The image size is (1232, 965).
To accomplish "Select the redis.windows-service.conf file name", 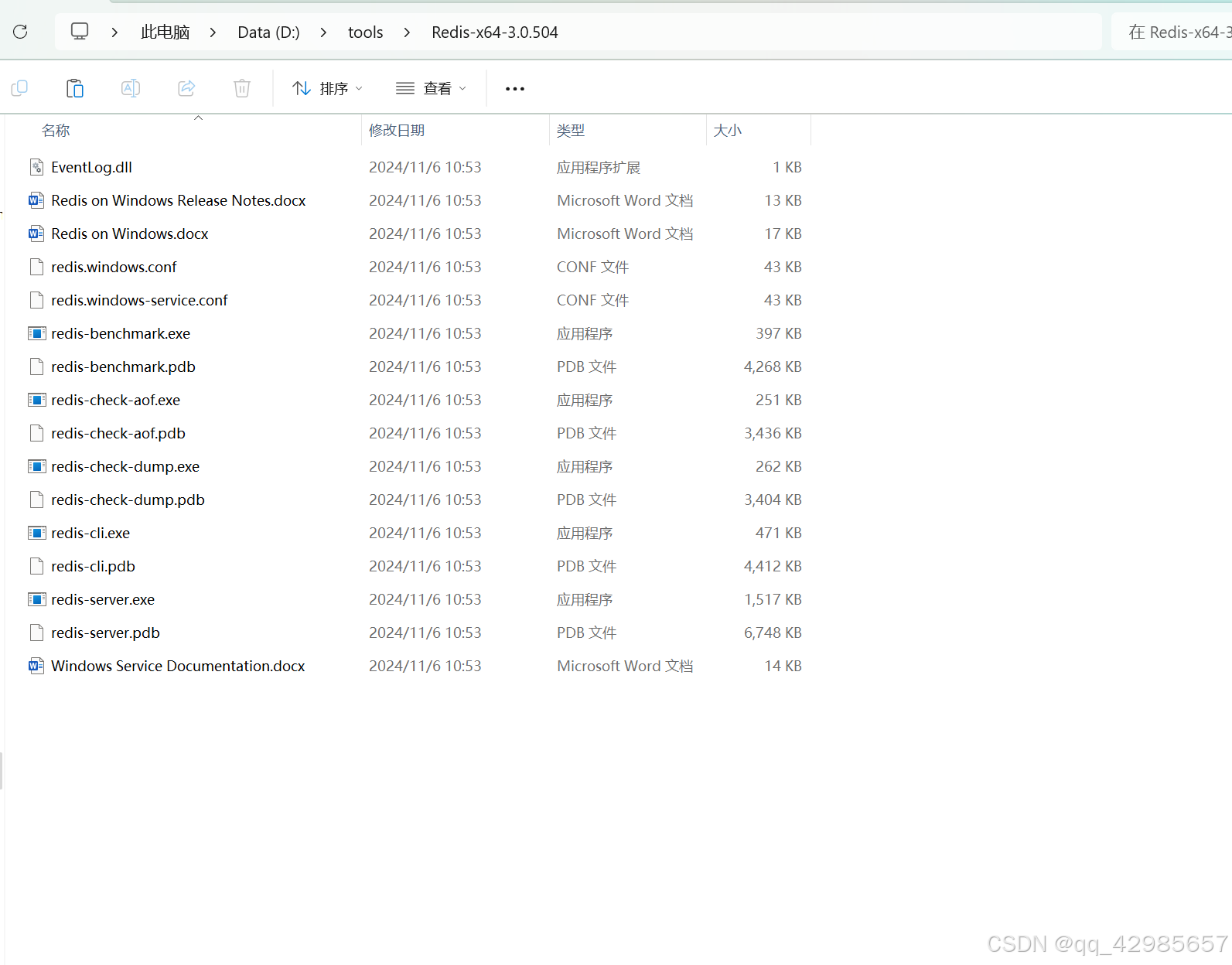I will (x=139, y=300).
